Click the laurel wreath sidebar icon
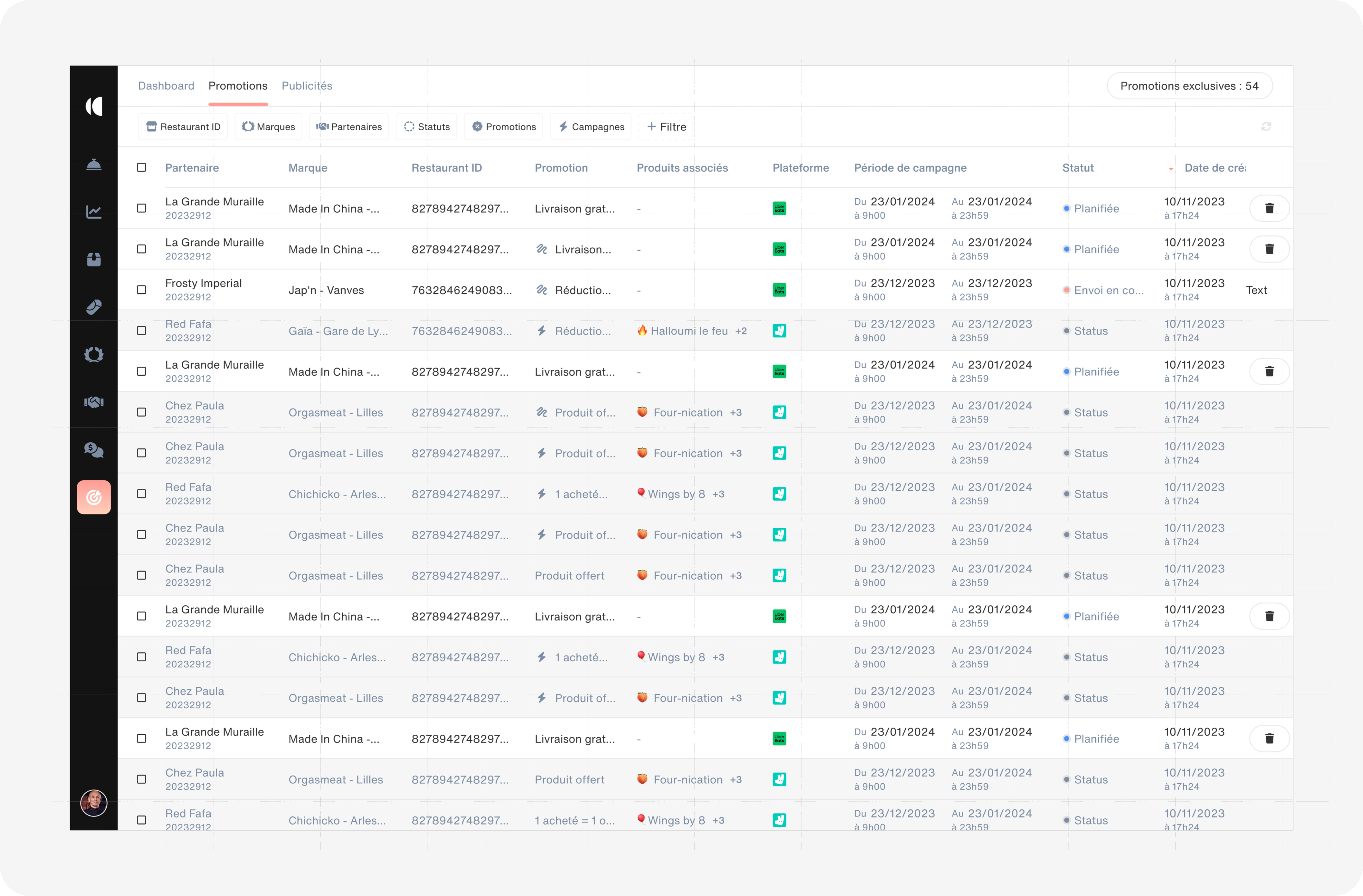This screenshot has width=1363, height=896. (x=94, y=355)
